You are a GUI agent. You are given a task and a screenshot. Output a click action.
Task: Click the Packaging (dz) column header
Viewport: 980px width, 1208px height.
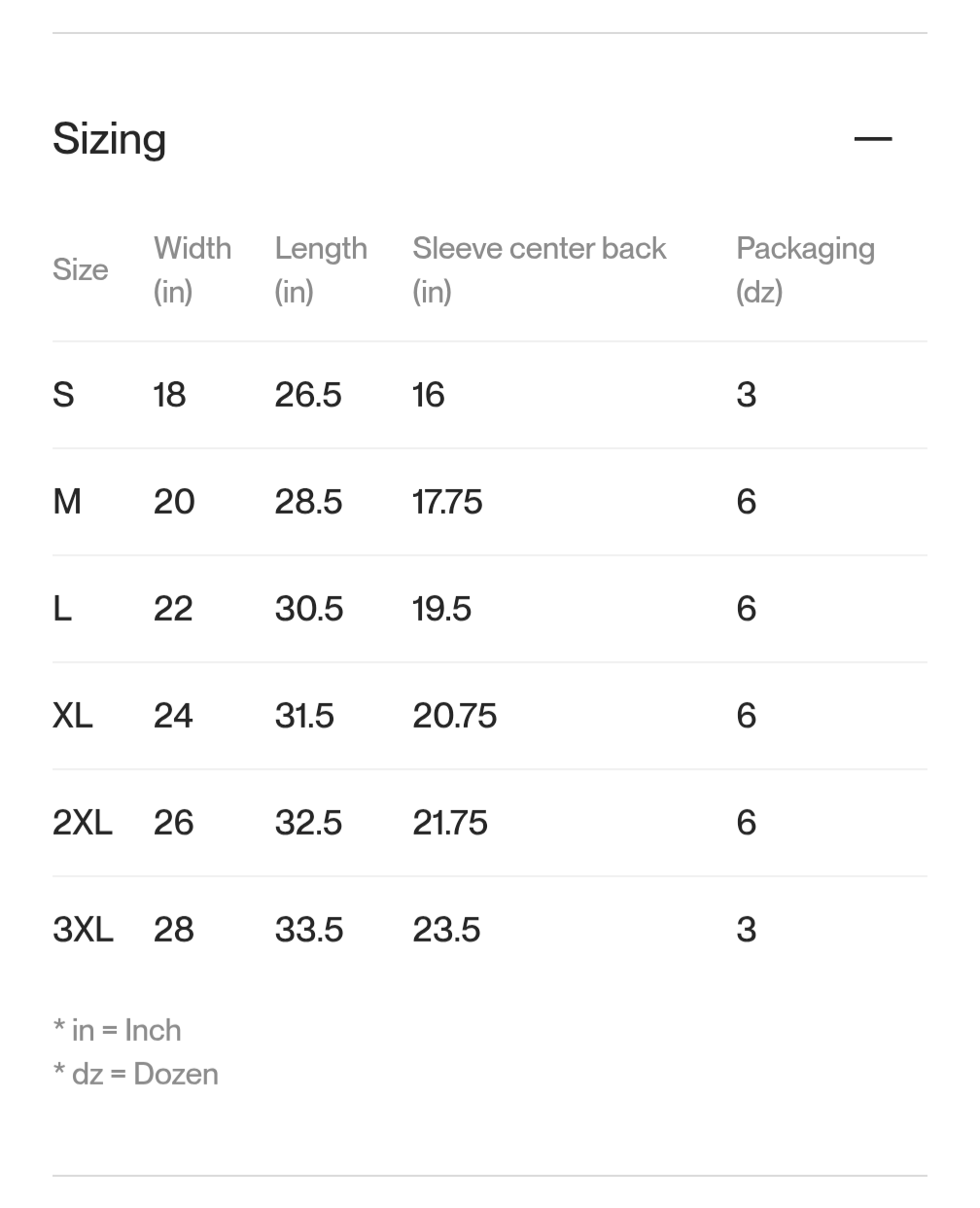(805, 269)
